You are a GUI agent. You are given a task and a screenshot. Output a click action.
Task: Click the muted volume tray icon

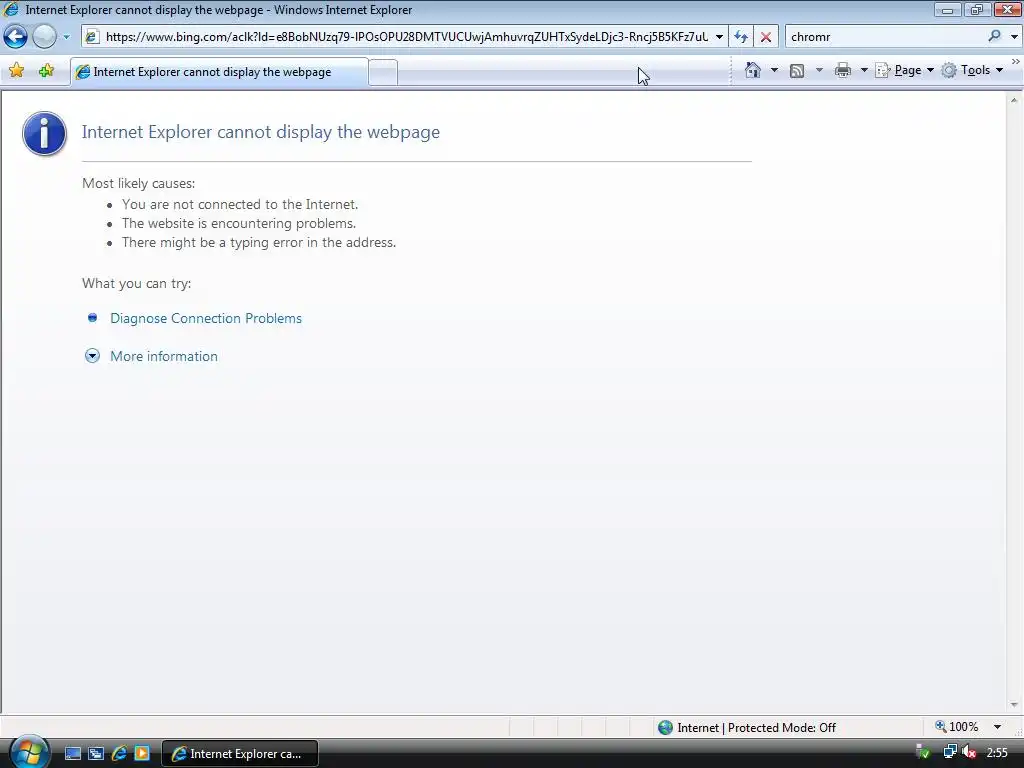tap(969, 753)
